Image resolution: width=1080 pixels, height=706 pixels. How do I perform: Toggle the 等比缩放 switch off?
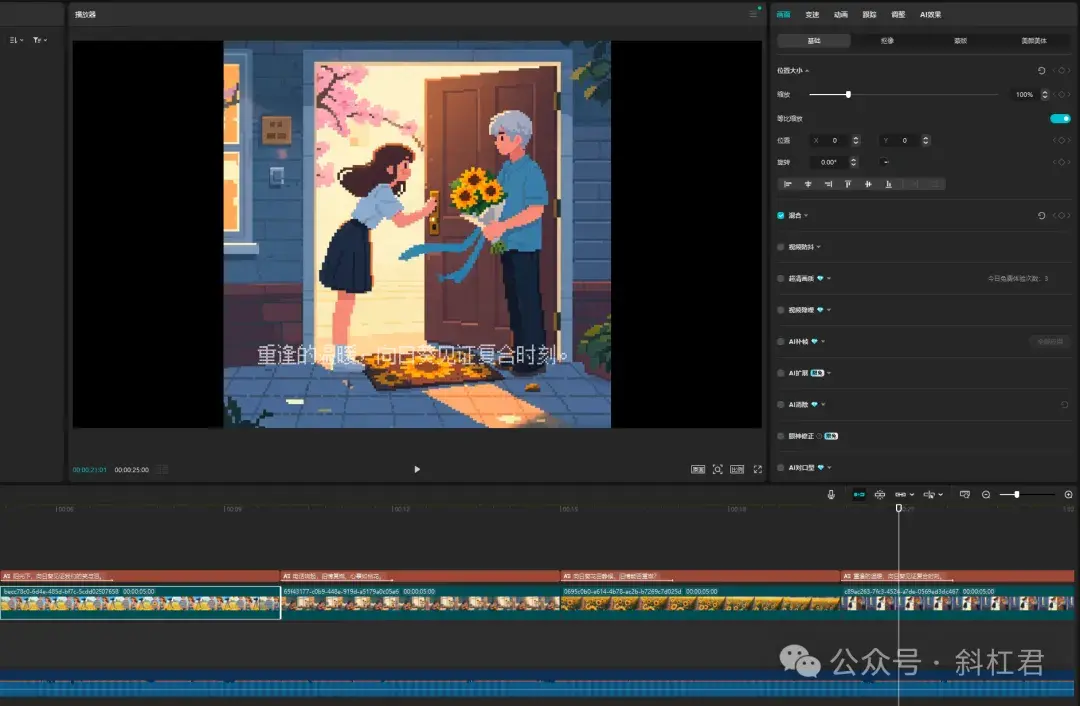click(x=1060, y=118)
